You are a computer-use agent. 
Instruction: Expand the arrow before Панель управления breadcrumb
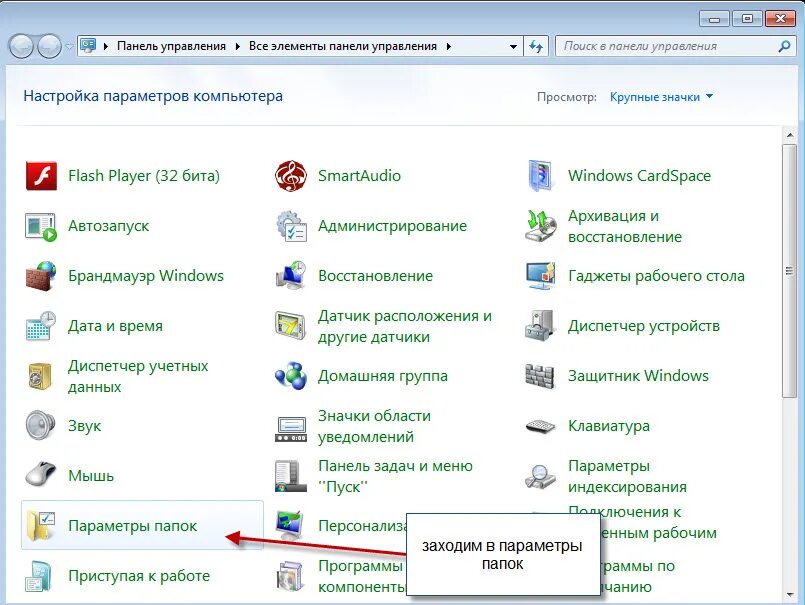pyautogui.click(x=106, y=46)
